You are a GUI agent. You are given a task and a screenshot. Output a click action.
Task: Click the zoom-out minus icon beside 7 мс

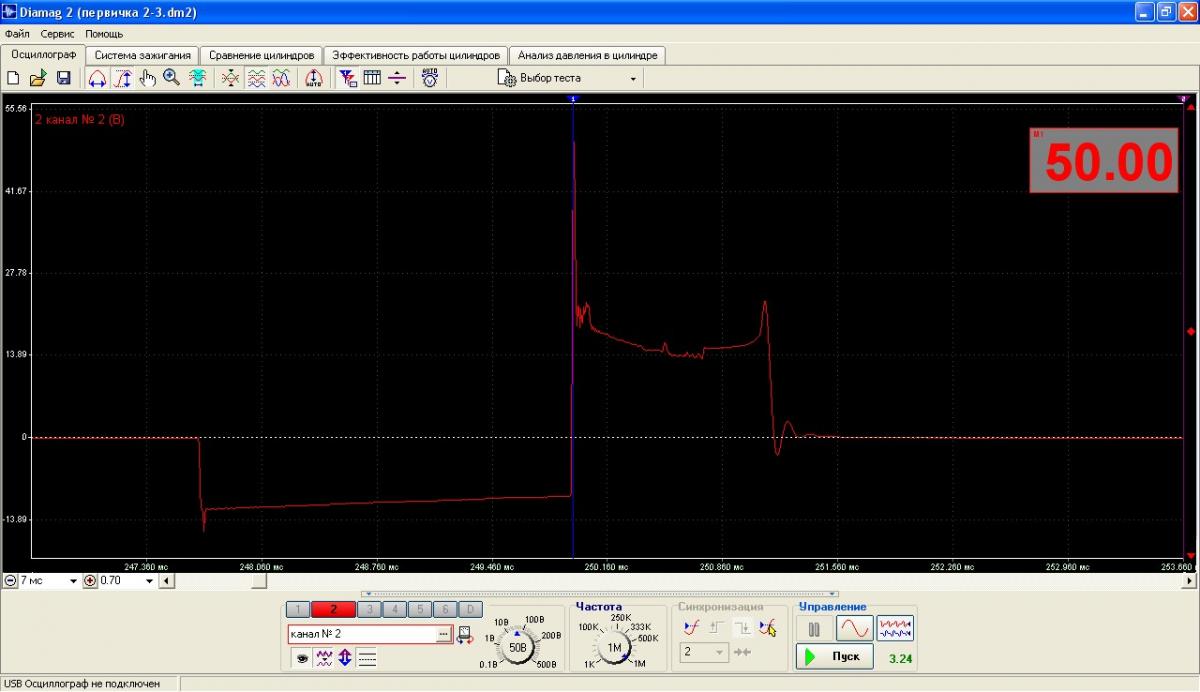coord(10,581)
